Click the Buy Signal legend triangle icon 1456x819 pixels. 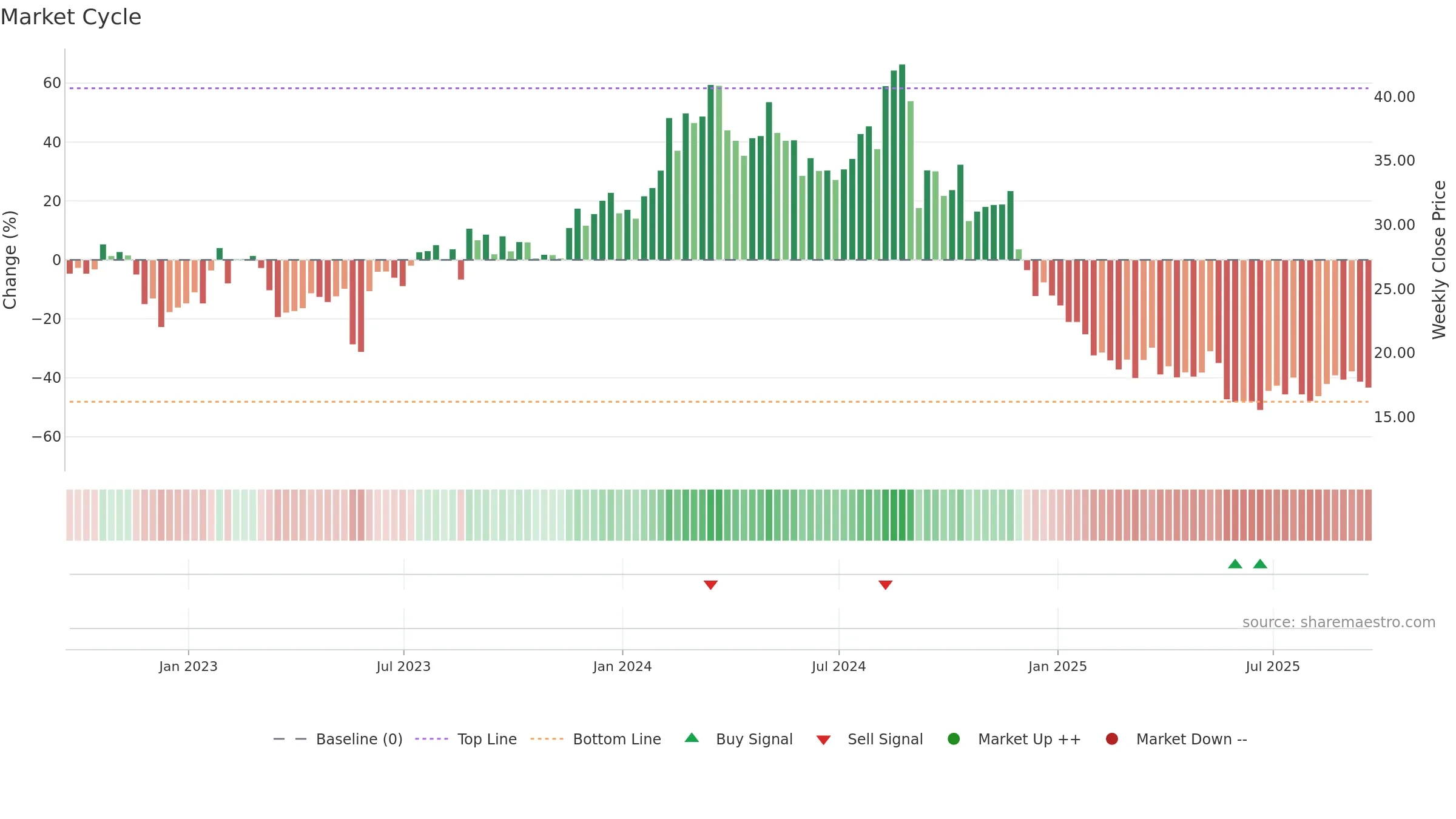(692, 738)
